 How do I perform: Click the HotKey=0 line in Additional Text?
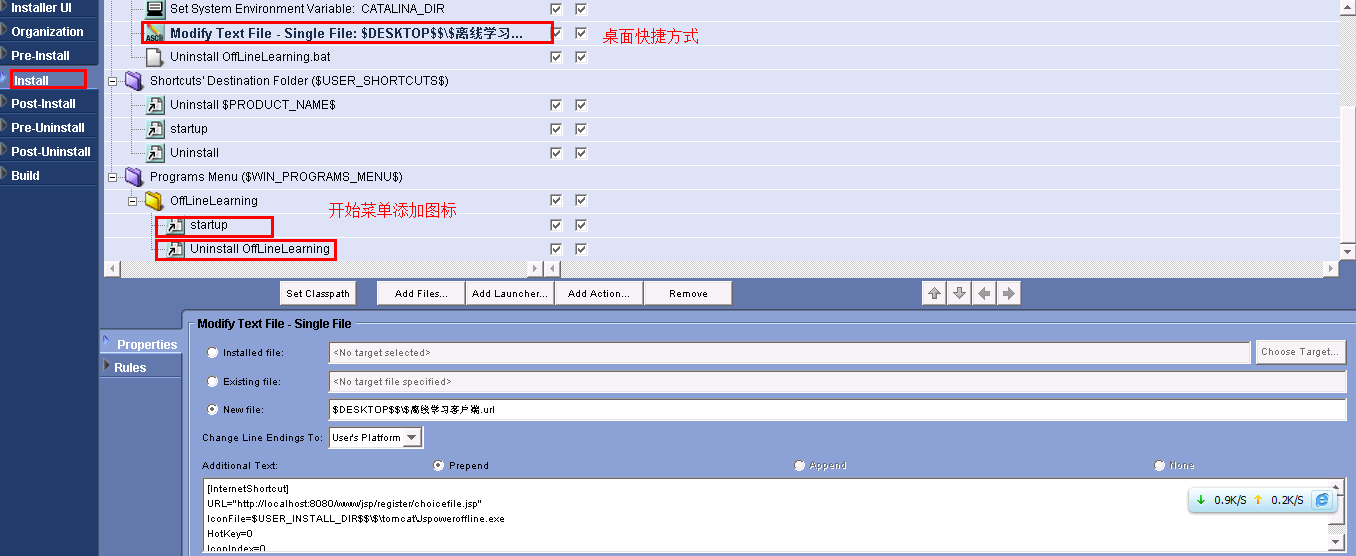[x=230, y=534]
